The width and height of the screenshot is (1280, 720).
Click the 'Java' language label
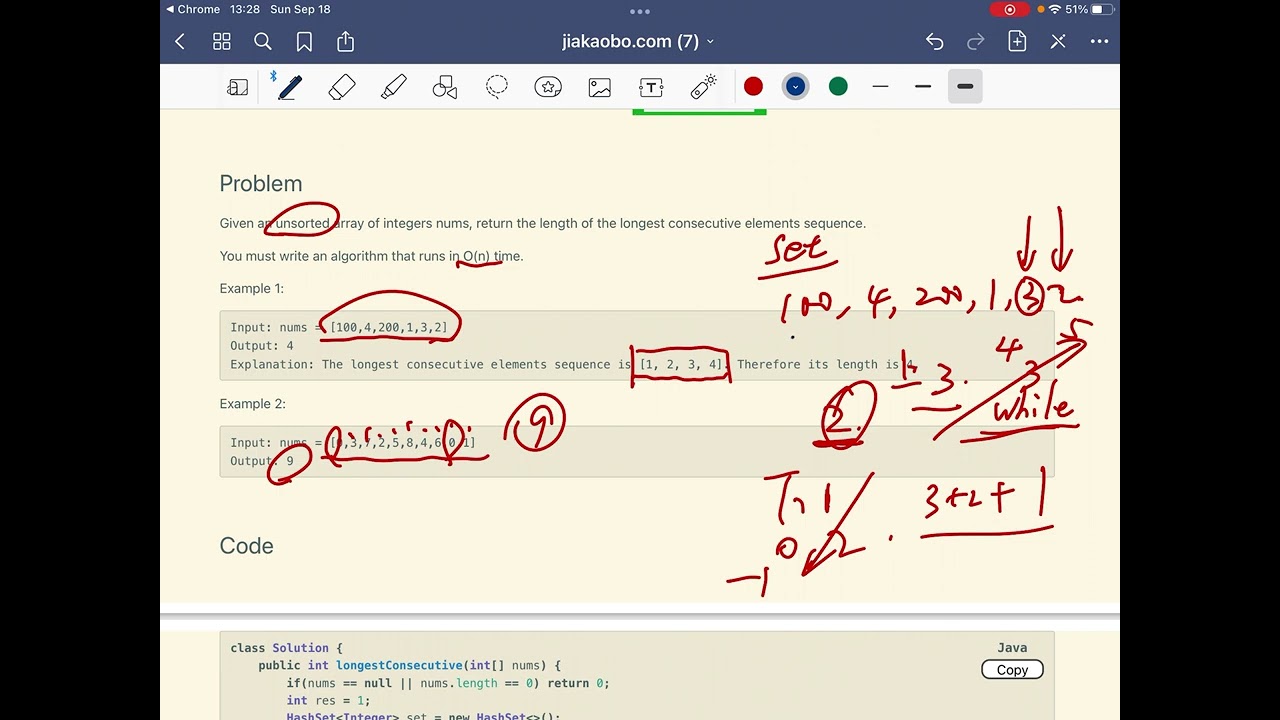pyautogui.click(x=1012, y=648)
